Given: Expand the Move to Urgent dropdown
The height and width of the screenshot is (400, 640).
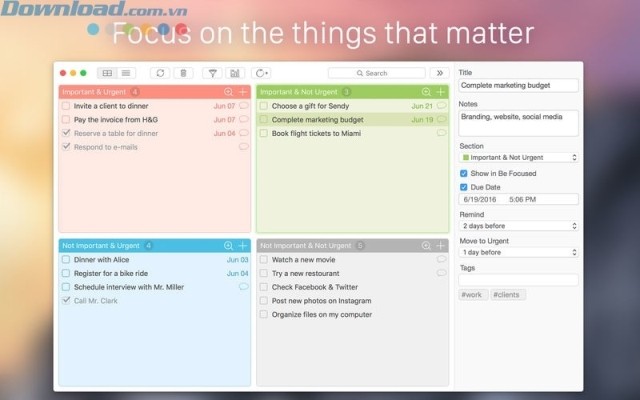Looking at the screenshot, I should [x=518, y=253].
